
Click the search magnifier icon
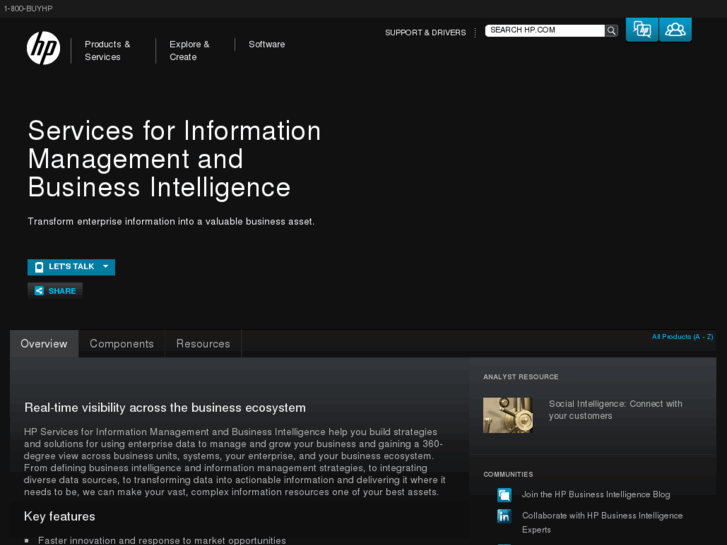click(612, 31)
